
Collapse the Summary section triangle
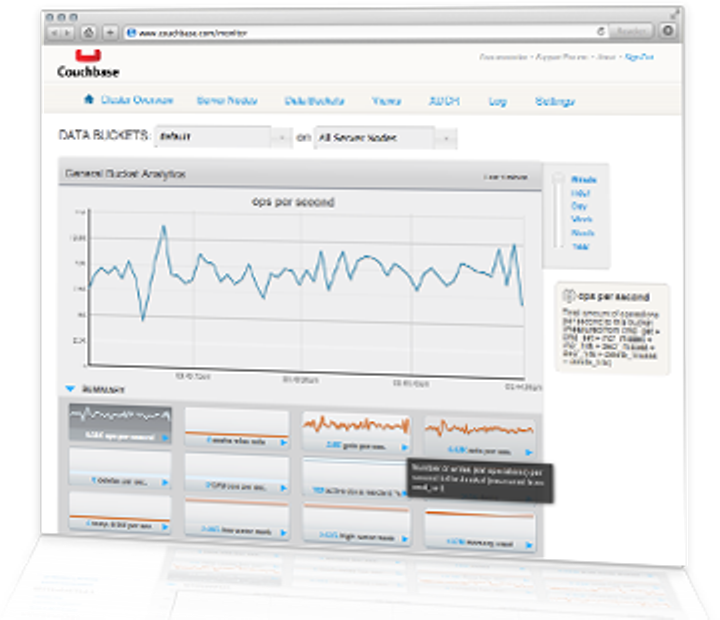pyautogui.click(x=70, y=389)
